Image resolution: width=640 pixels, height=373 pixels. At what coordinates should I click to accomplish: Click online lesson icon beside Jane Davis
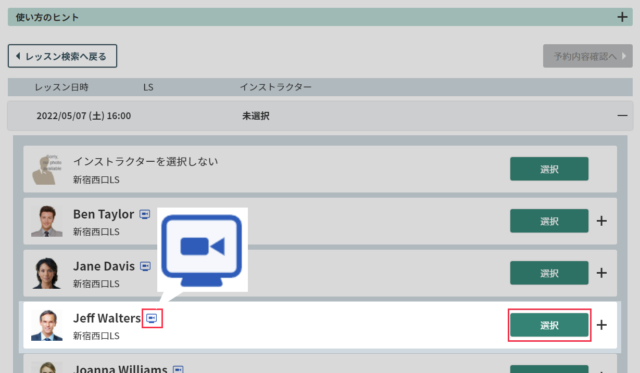click(145, 266)
